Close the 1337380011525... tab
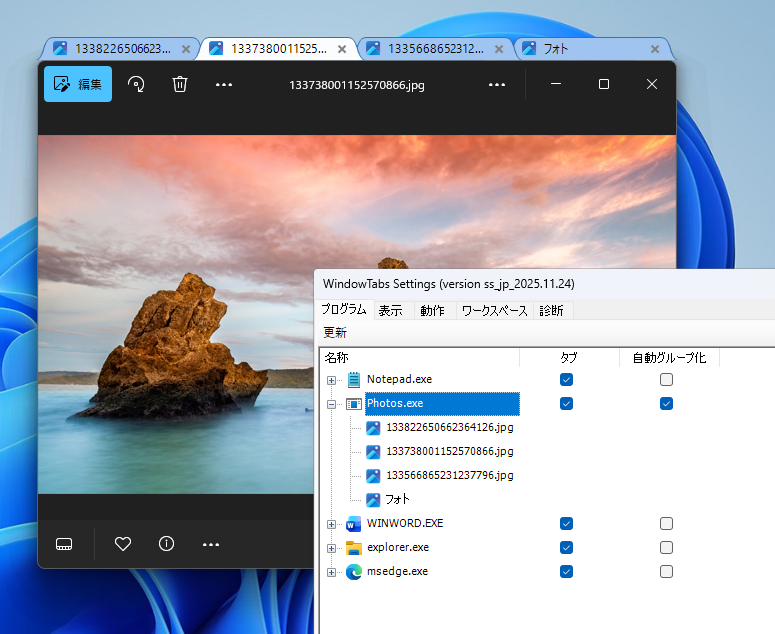Viewport: 775px width, 634px height. pyautogui.click(x=342, y=49)
